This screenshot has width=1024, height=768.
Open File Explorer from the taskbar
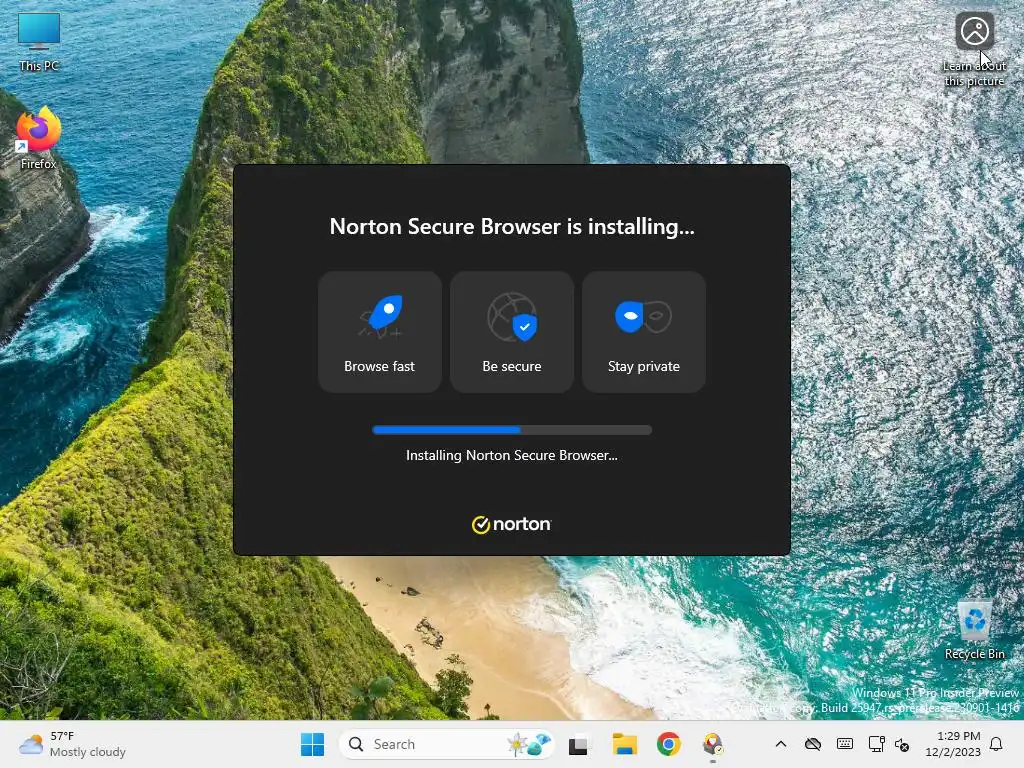click(624, 744)
